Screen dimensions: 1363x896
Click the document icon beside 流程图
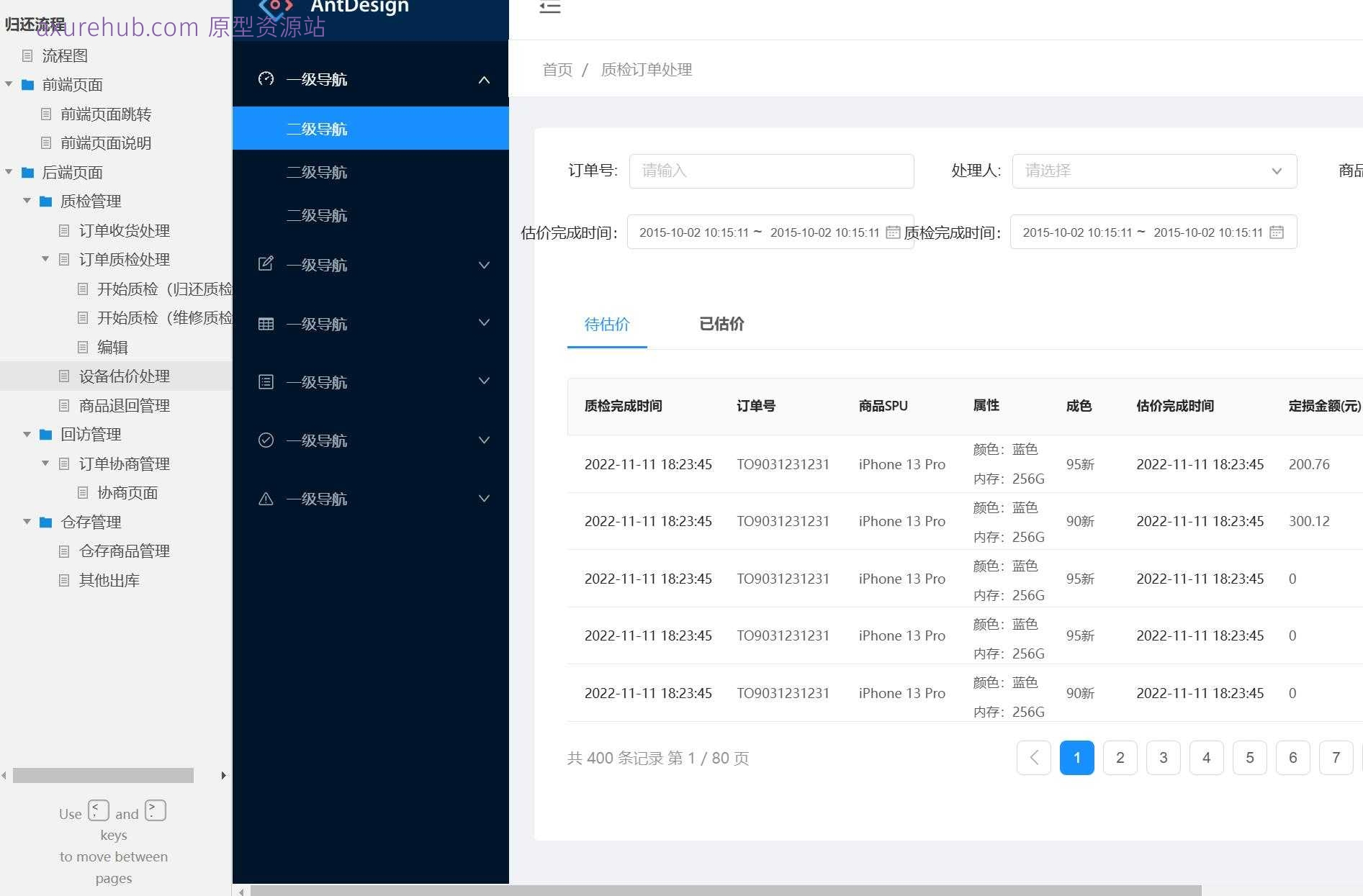(27, 55)
